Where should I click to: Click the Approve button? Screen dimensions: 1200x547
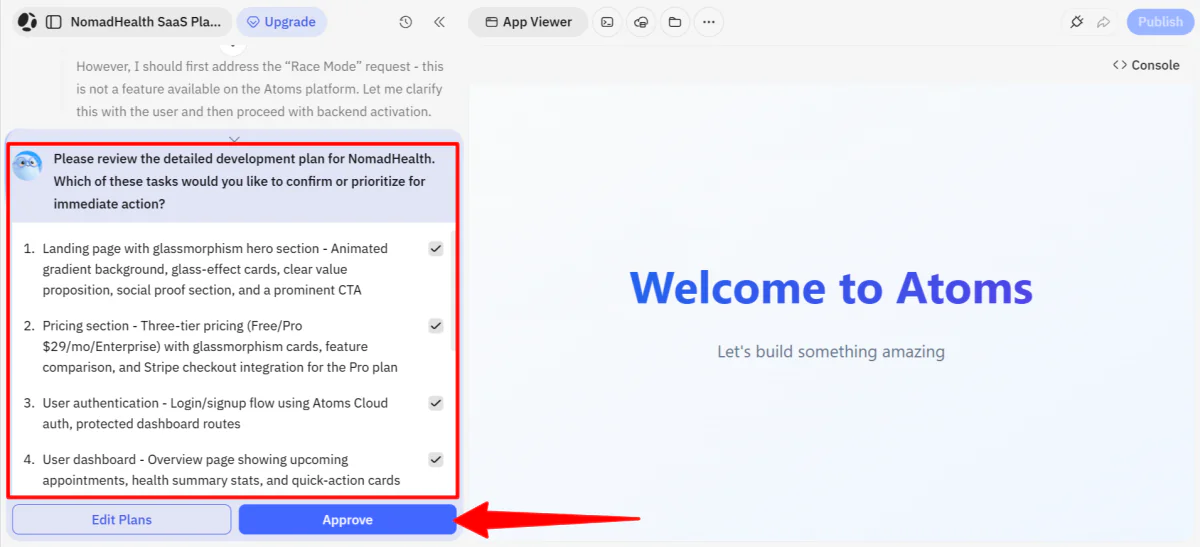(347, 520)
